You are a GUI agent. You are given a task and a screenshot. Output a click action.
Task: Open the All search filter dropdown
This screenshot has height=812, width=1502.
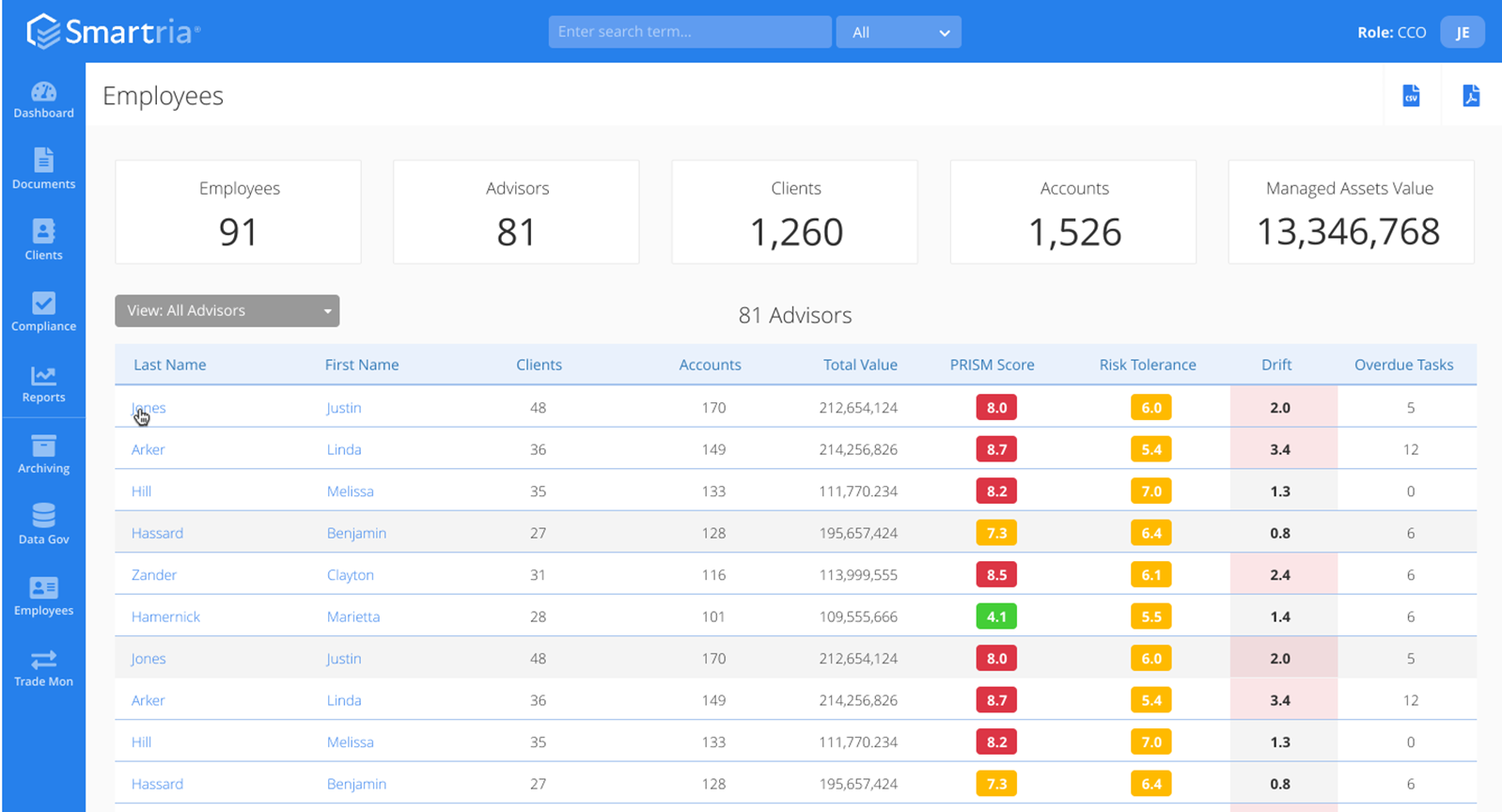pos(899,32)
